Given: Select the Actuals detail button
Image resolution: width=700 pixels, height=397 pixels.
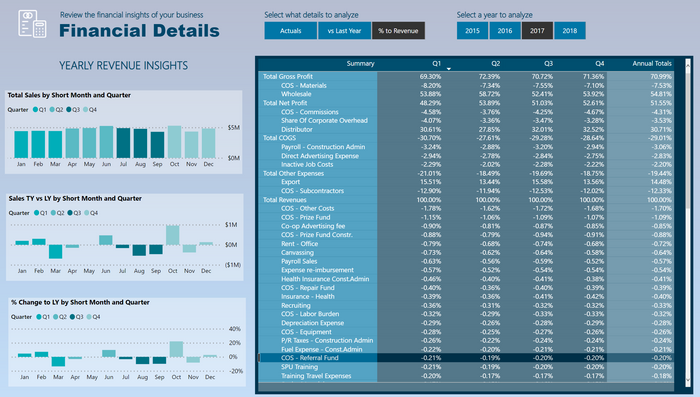Looking at the screenshot, I should tap(291, 31).
